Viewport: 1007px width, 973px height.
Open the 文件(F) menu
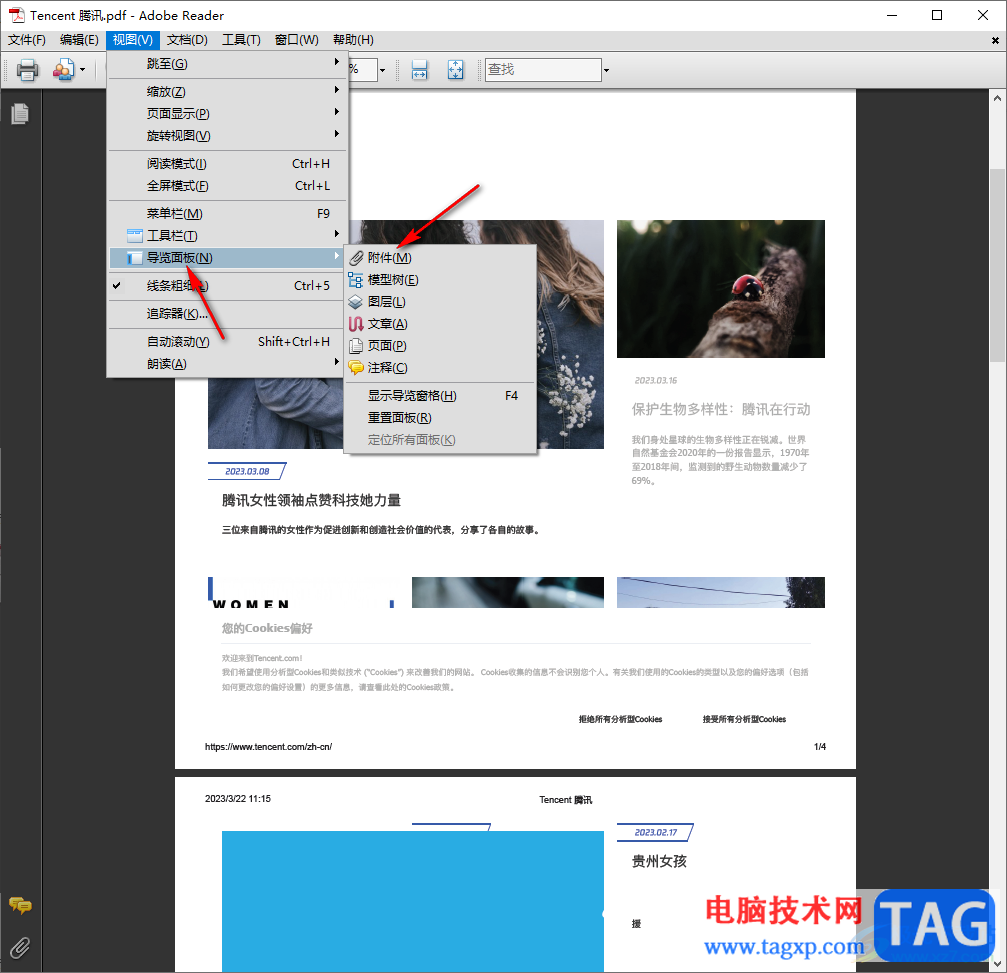[x=27, y=40]
